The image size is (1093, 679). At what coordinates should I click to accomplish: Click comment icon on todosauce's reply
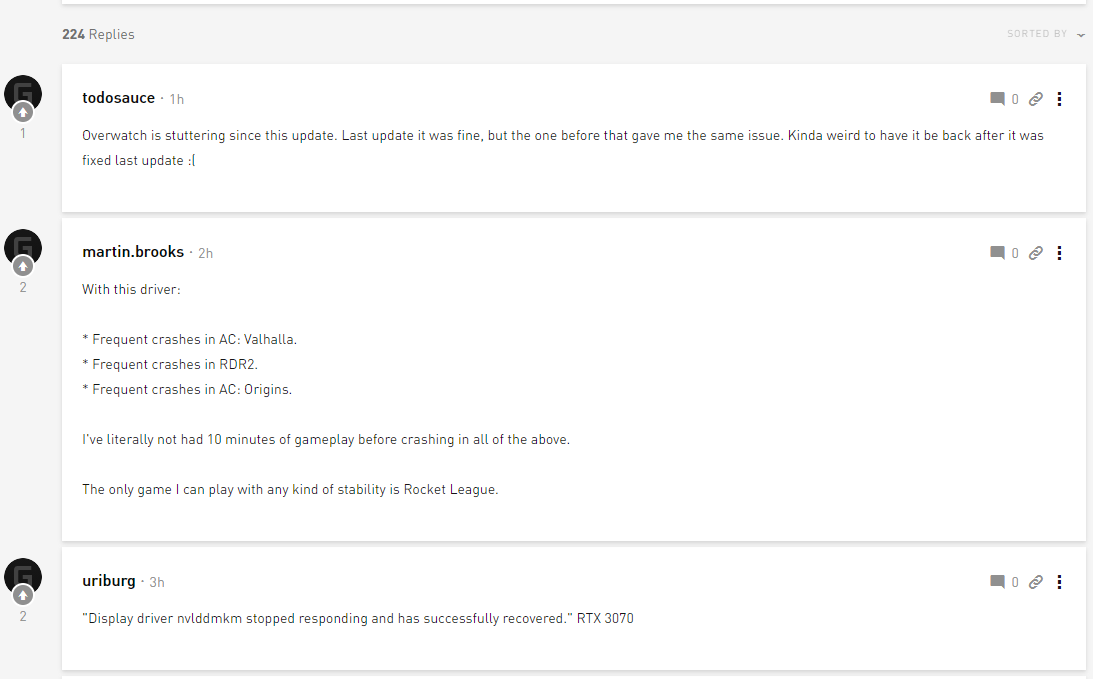pos(997,99)
